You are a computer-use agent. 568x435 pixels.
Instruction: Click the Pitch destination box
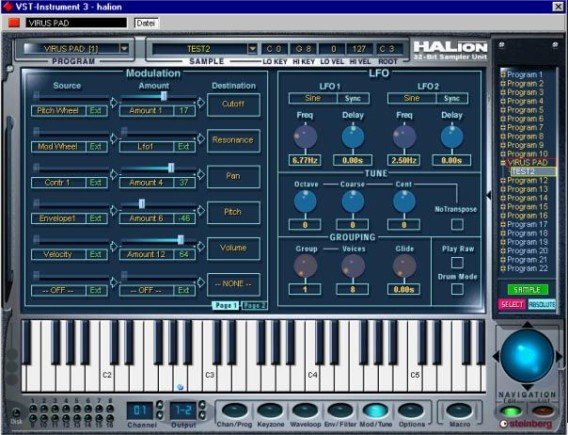point(233,212)
